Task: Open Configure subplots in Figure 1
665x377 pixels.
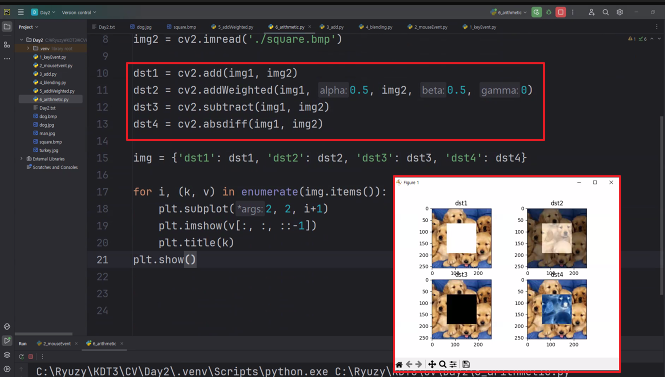Action: (x=453, y=364)
